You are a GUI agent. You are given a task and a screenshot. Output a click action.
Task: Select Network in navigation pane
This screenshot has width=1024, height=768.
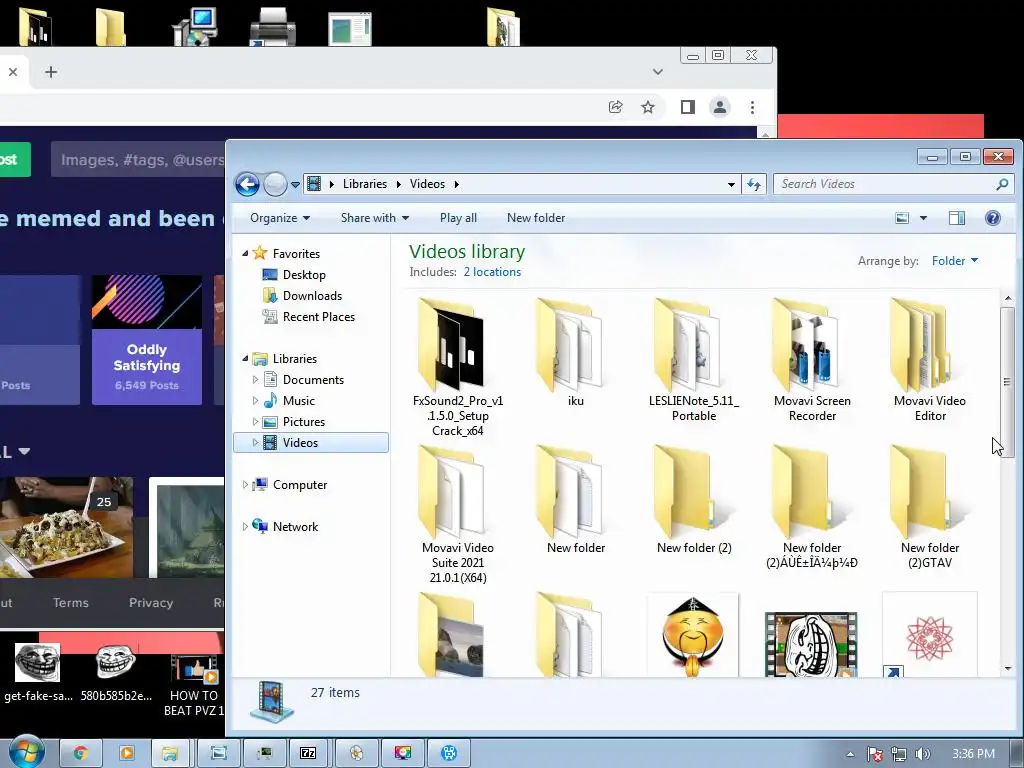(295, 526)
